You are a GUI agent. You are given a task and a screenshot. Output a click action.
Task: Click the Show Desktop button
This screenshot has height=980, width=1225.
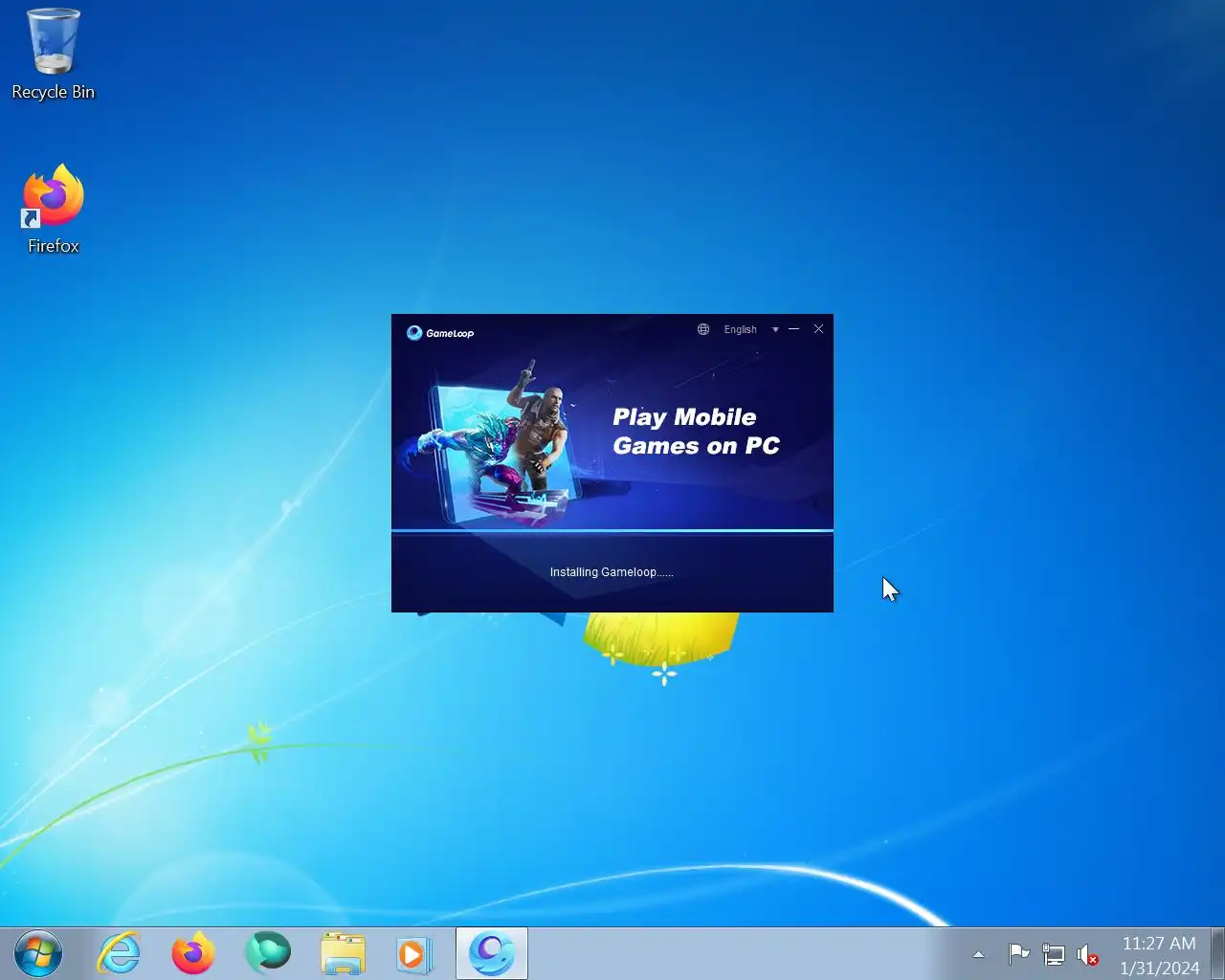[x=1217, y=953]
